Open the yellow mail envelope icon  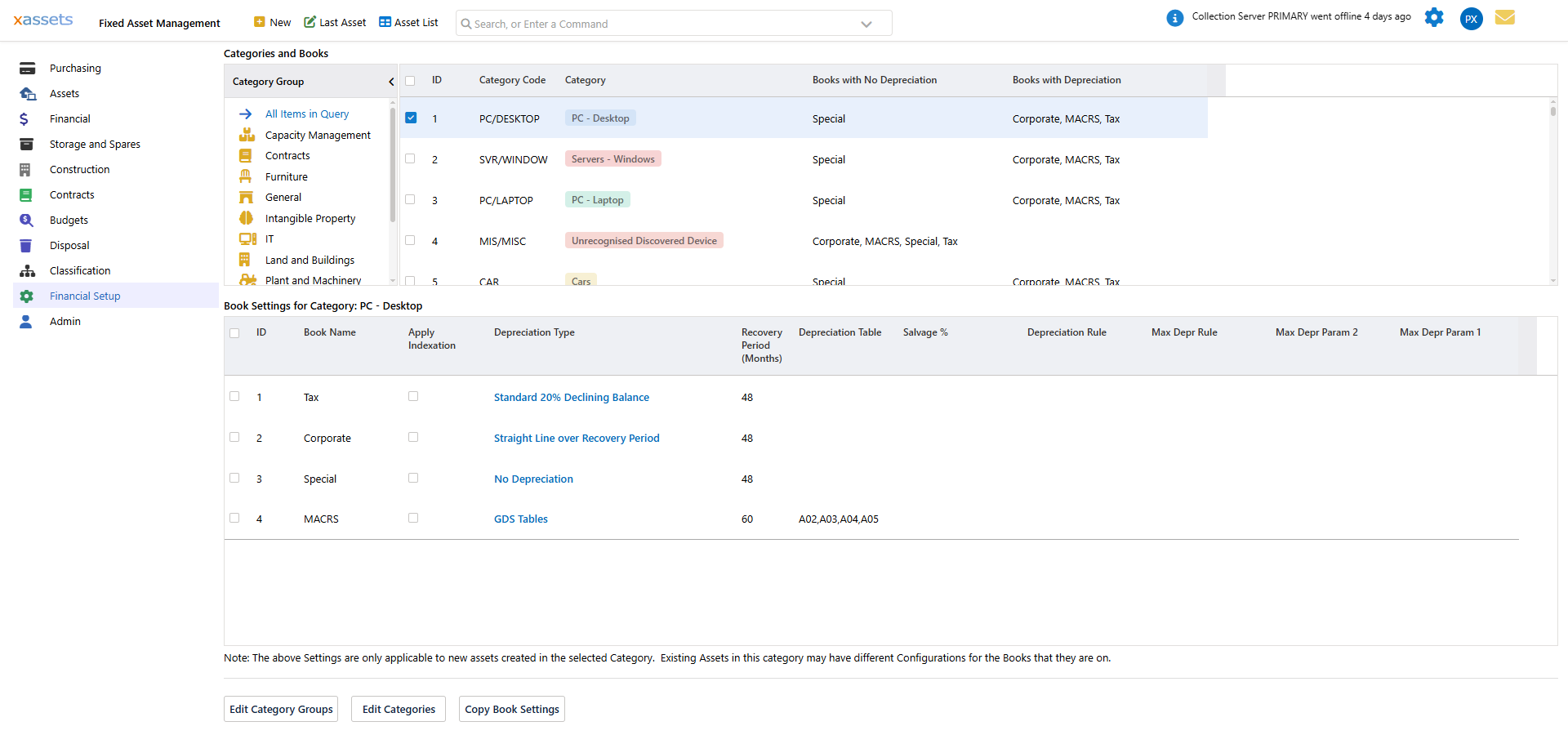tap(1505, 17)
